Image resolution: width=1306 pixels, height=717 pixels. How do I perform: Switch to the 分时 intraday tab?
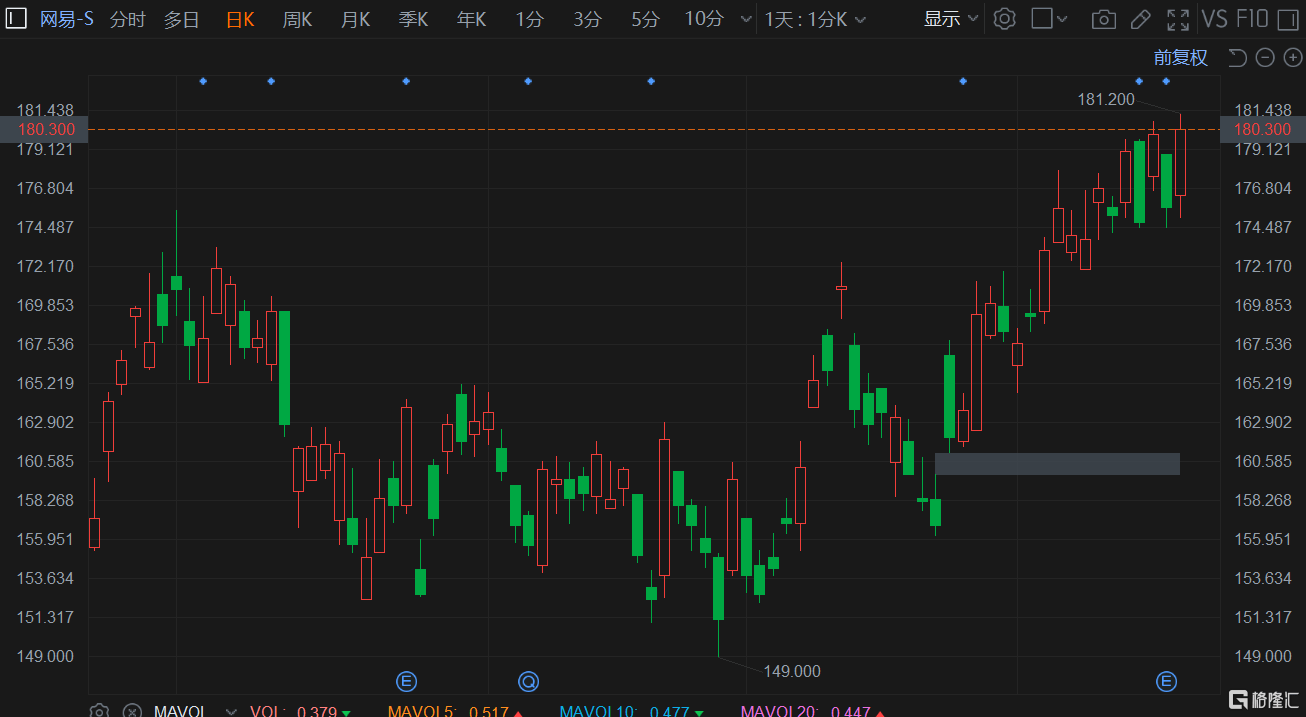coord(127,19)
